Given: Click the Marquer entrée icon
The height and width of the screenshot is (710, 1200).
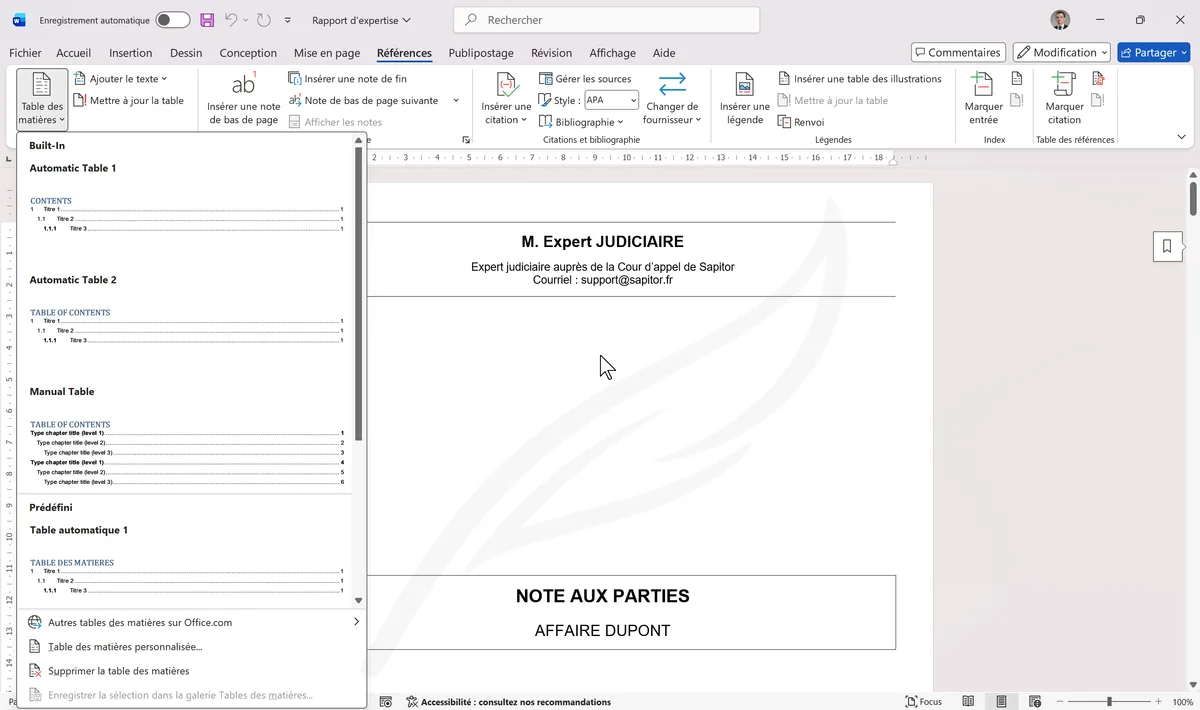Looking at the screenshot, I should click(x=983, y=84).
